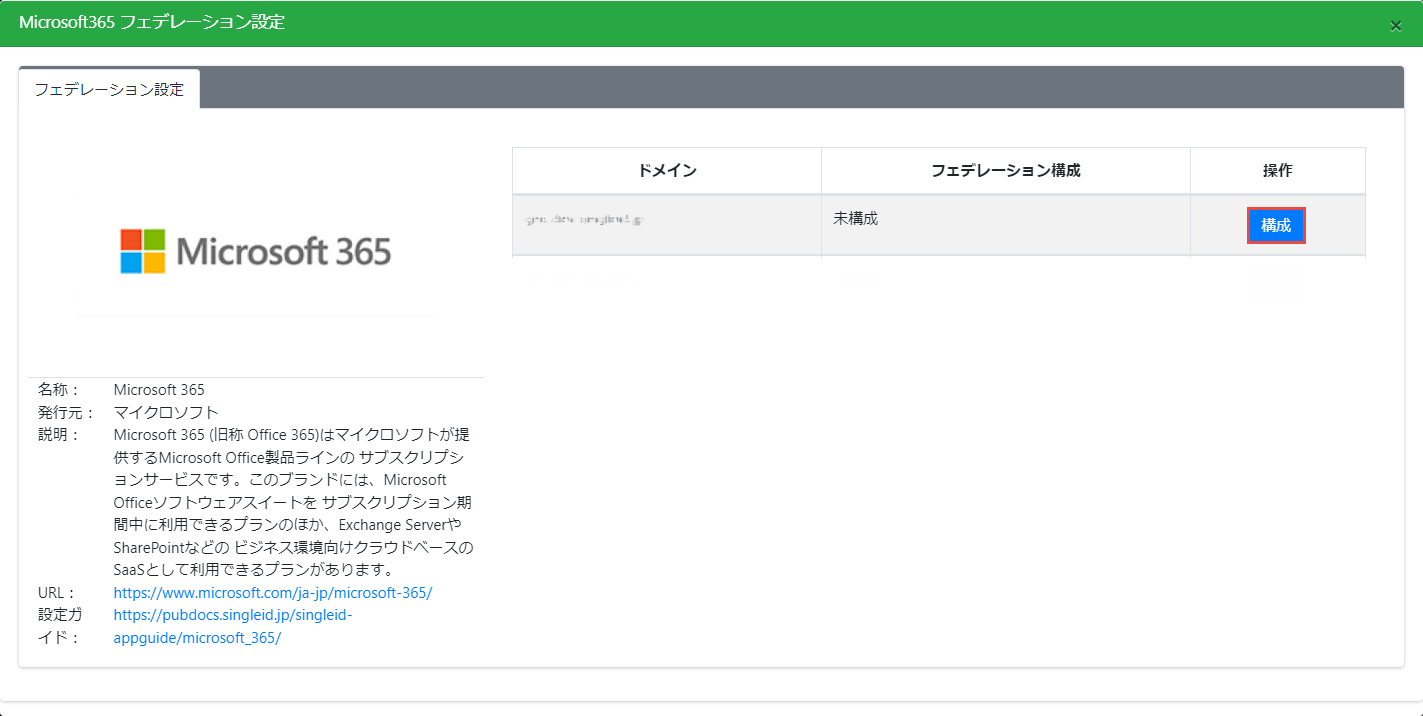Screen dimensions: 1423x716
Task: Select the フェデレーション設定 tab
Action: pyautogui.click(x=109, y=89)
